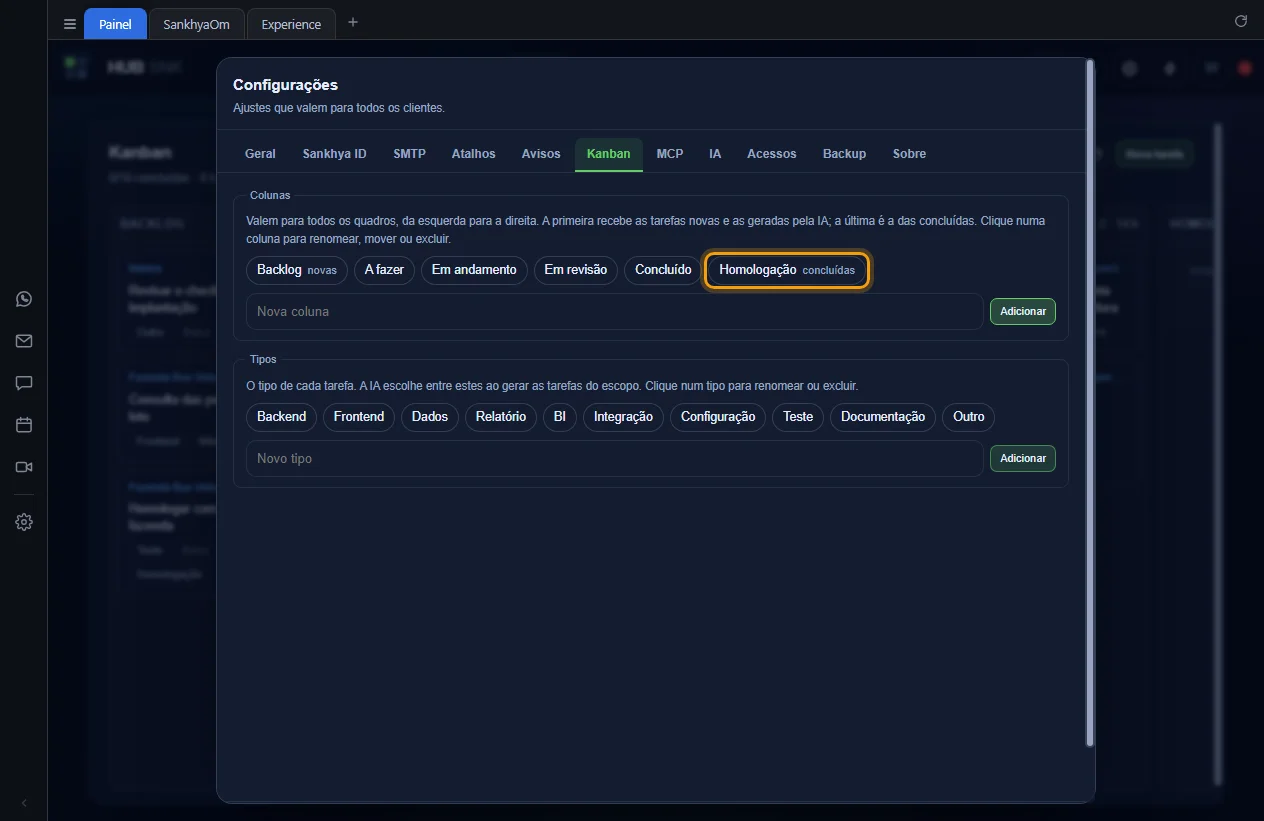The width and height of the screenshot is (1264, 821).
Task: Select the Documentação type chip
Action: (883, 417)
